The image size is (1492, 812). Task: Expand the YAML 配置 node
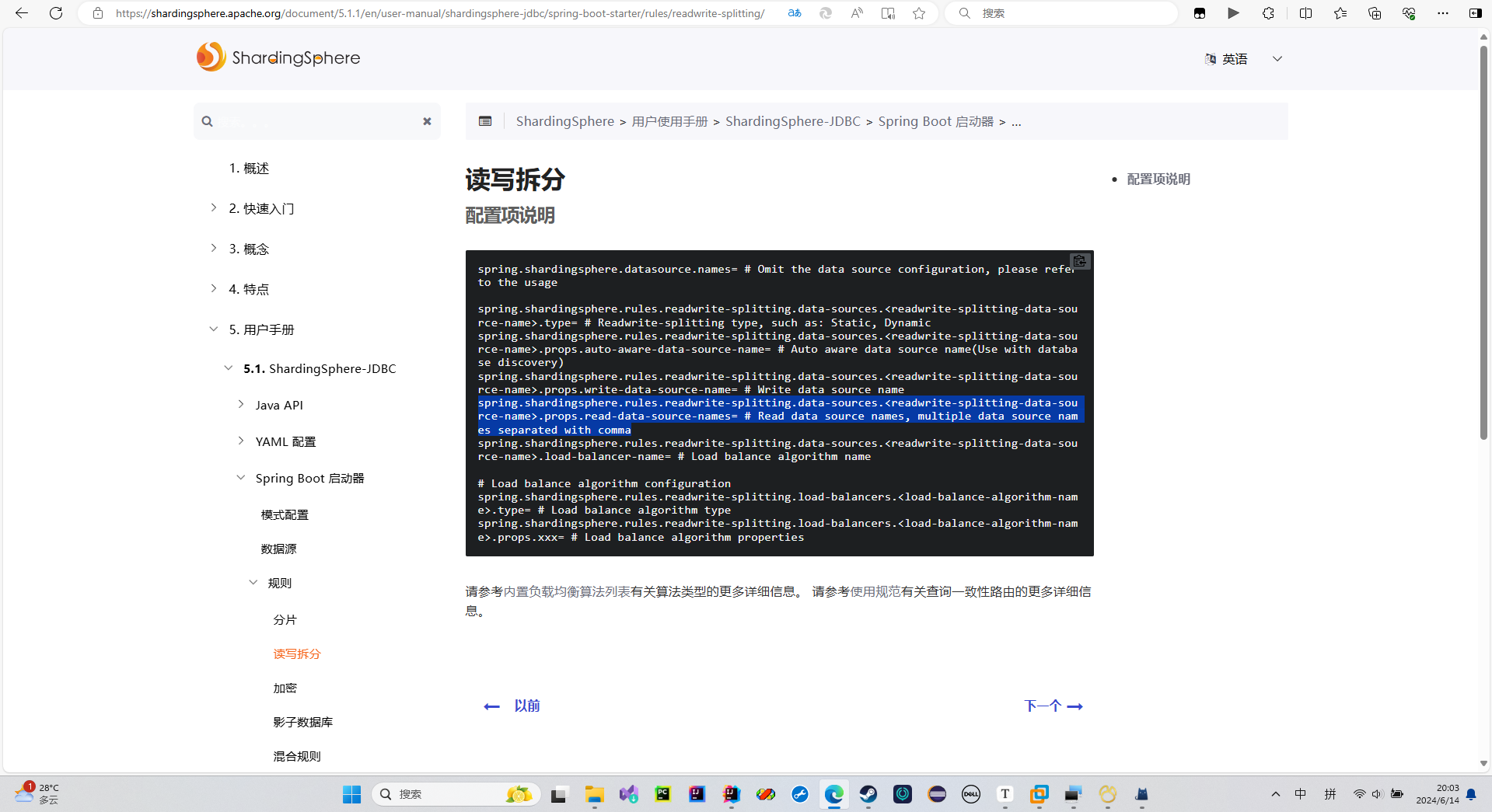coord(241,441)
